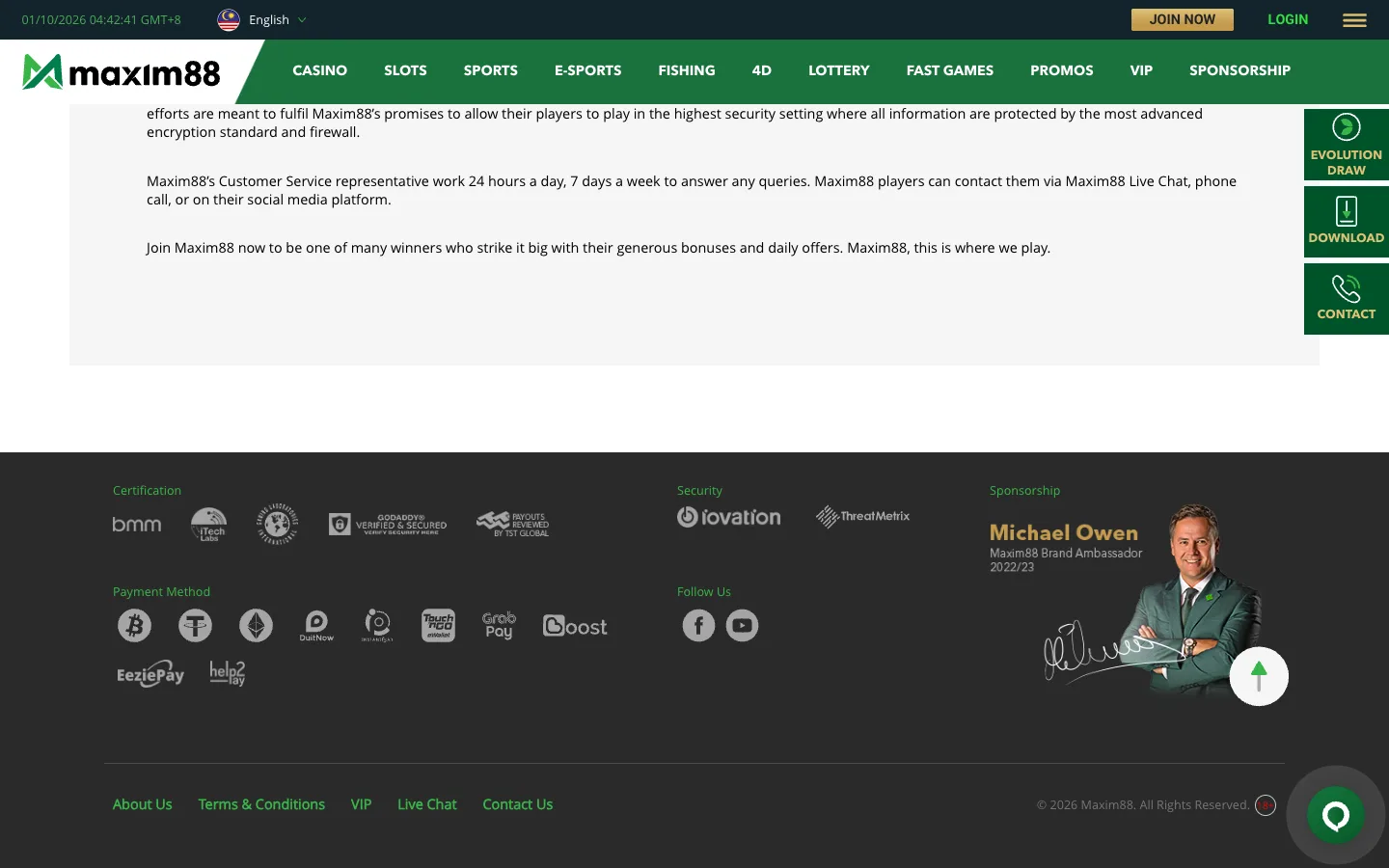Open the live chat bubble

click(x=1336, y=816)
